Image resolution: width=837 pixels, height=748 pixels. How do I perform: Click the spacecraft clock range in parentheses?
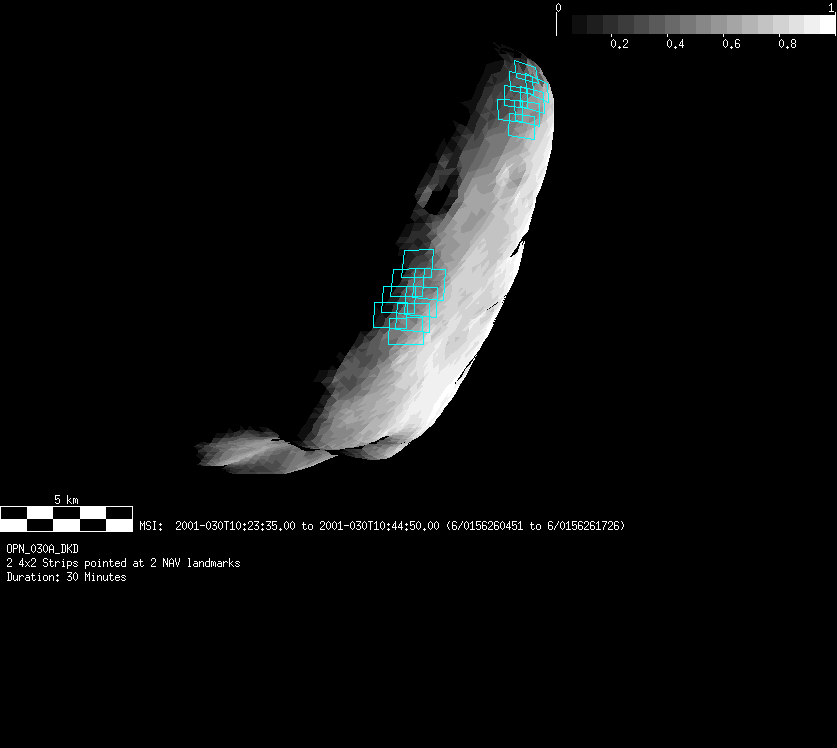click(x=535, y=526)
